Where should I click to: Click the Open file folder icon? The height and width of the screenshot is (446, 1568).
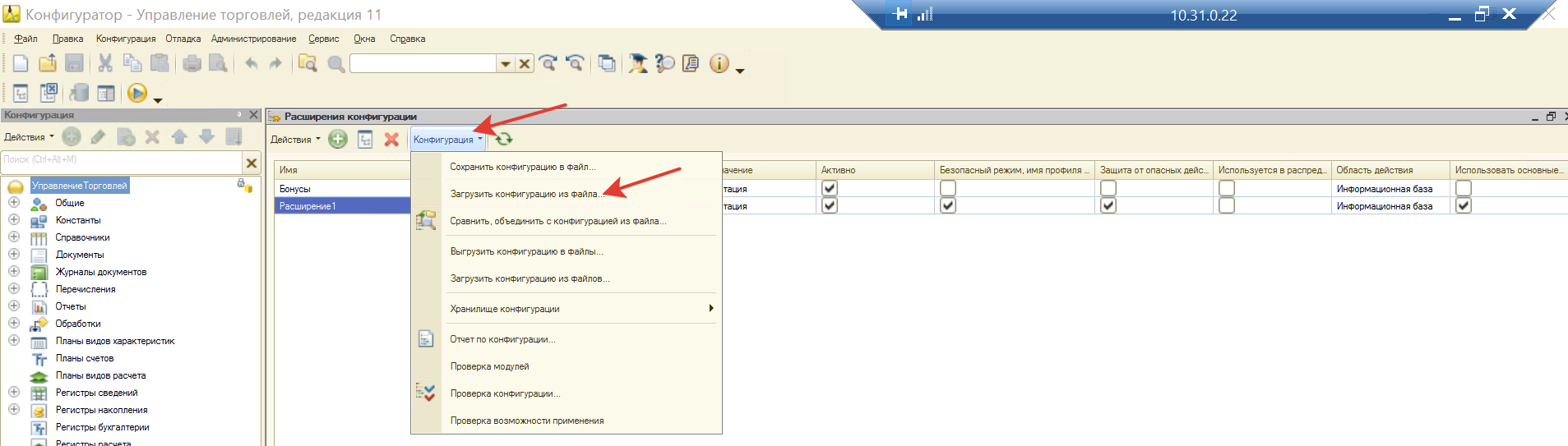pyautogui.click(x=48, y=63)
